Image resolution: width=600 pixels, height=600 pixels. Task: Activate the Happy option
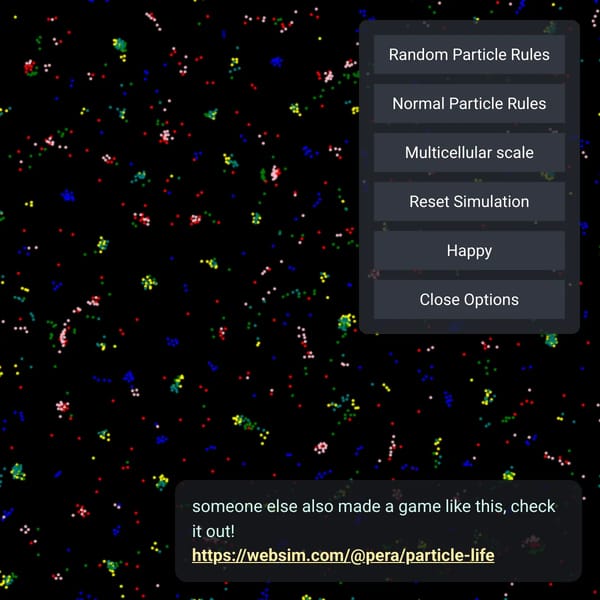point(469,251)
